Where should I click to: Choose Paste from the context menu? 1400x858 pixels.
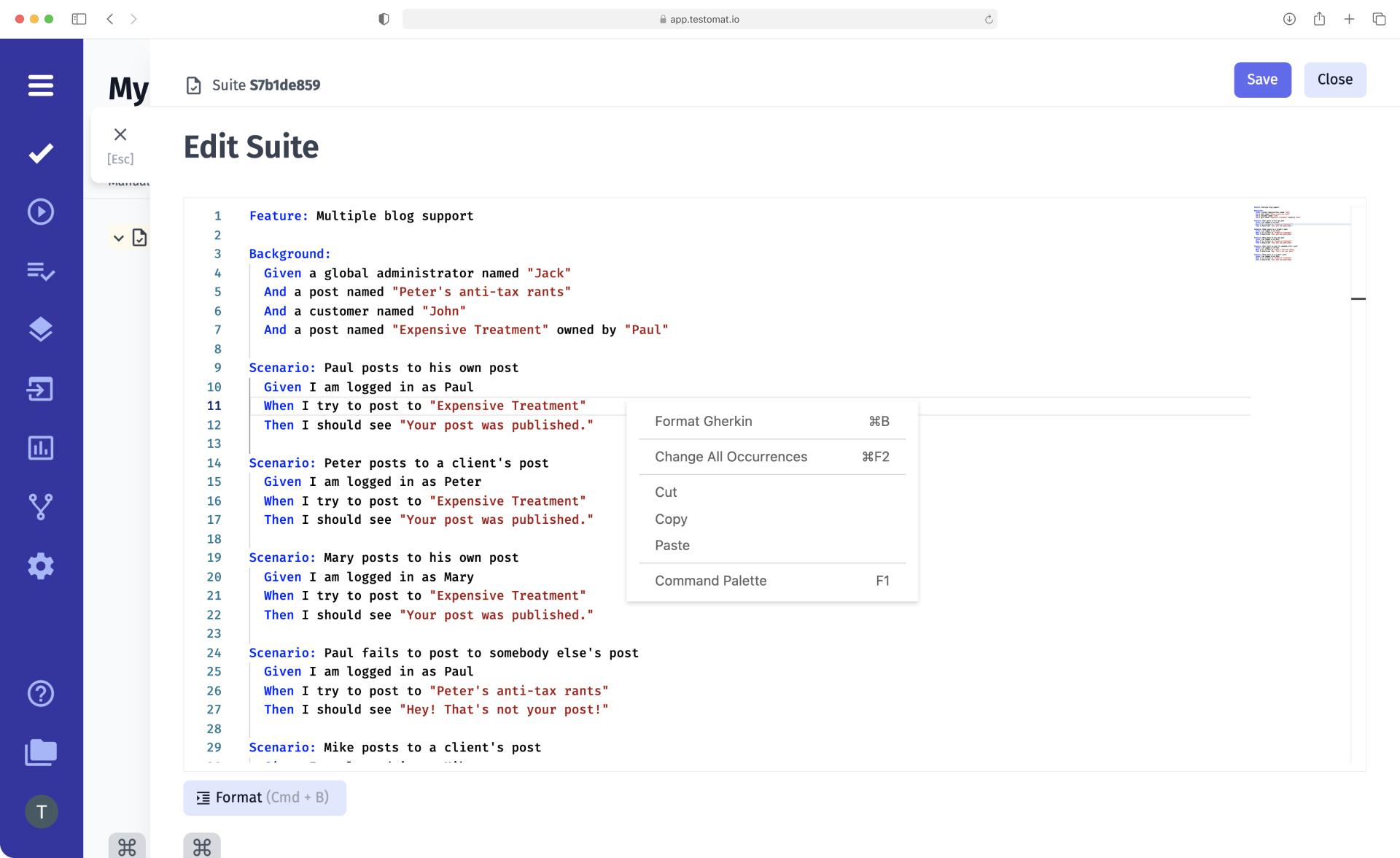[x=672, y=545]
